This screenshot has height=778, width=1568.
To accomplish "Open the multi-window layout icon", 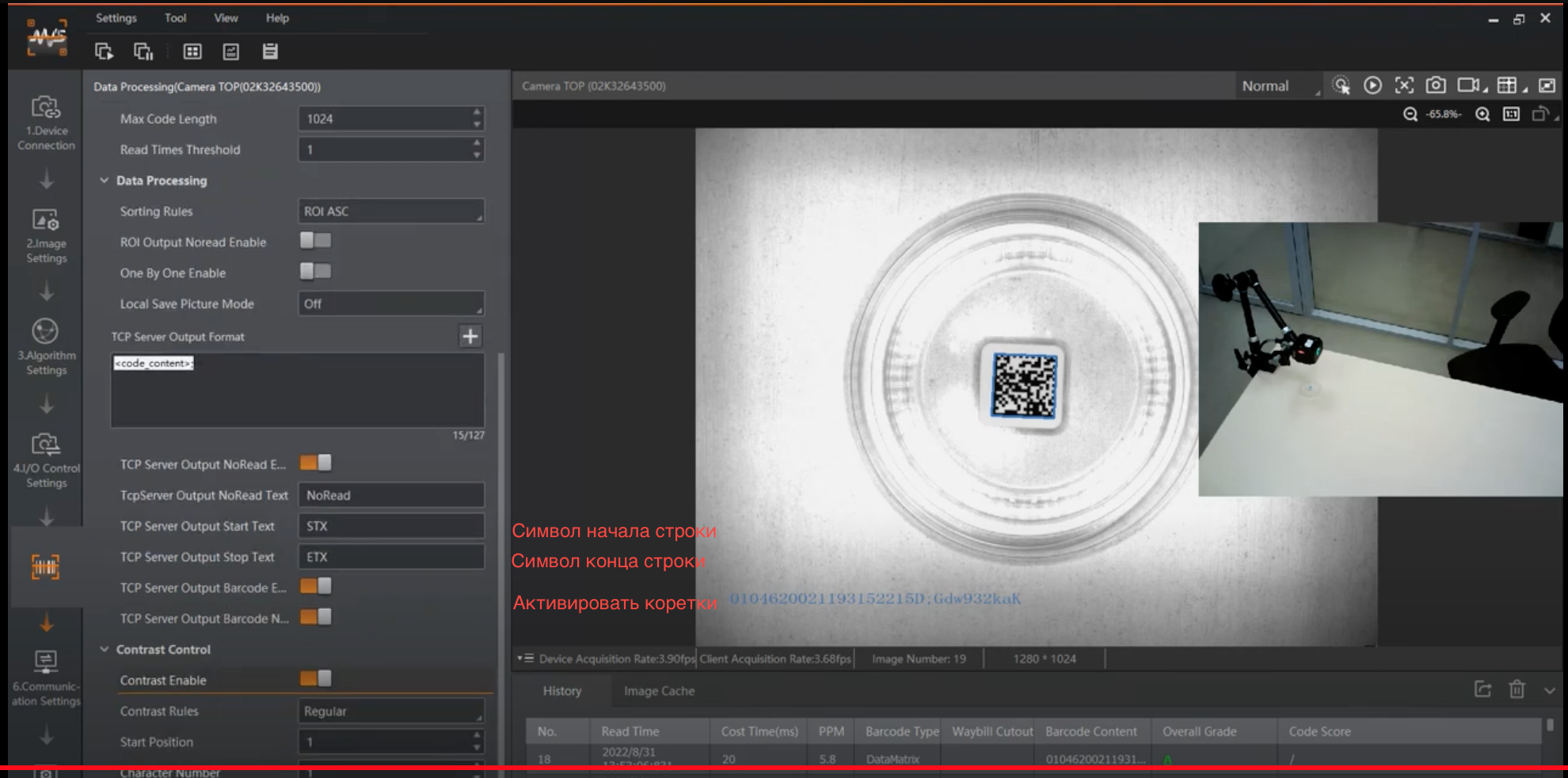I will [192, 51].
